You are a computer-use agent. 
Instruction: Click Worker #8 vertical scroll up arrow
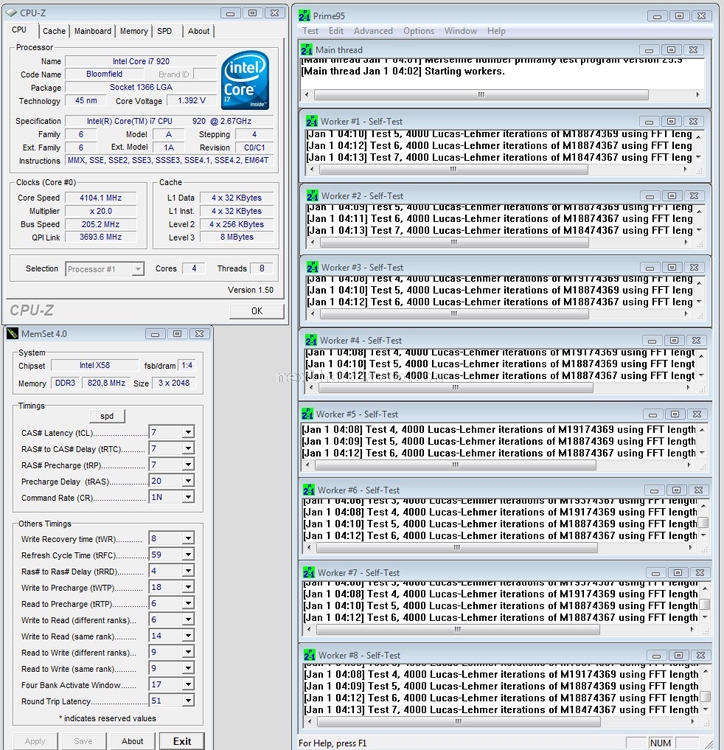click(x=705, y=672)
